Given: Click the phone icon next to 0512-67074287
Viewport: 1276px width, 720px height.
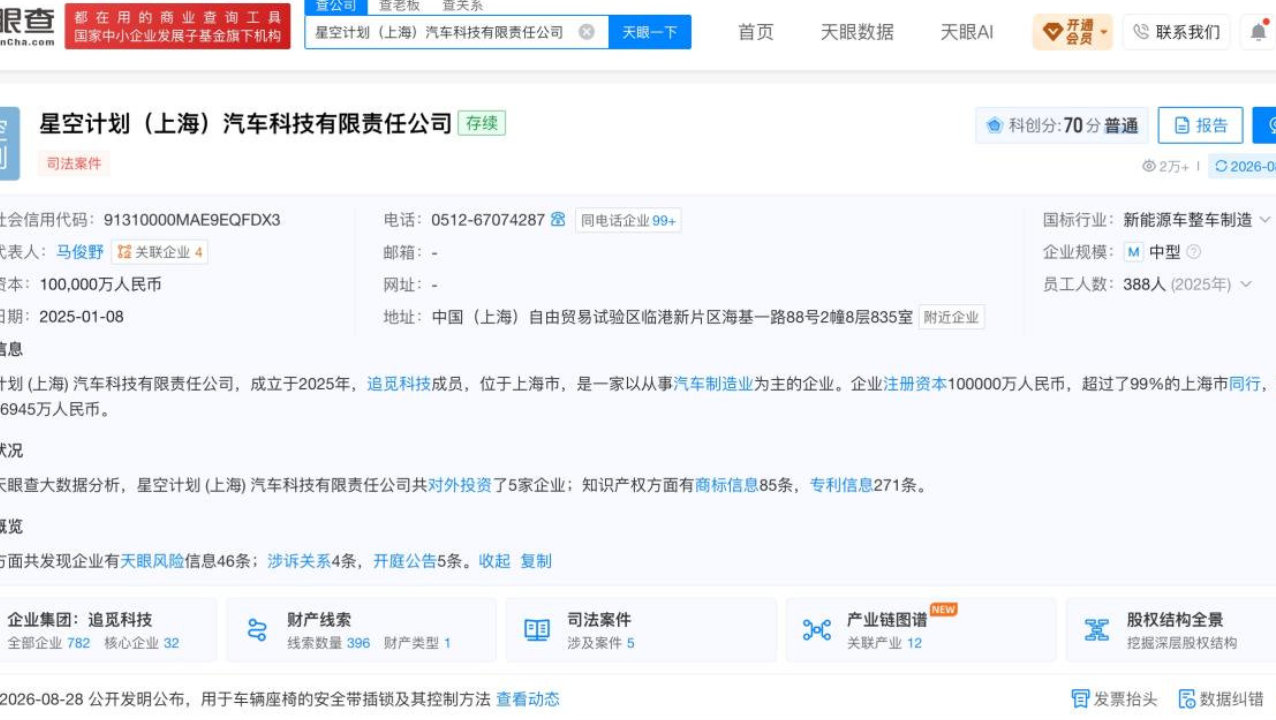Looking at the screenshot, I should tap(558, 220).
